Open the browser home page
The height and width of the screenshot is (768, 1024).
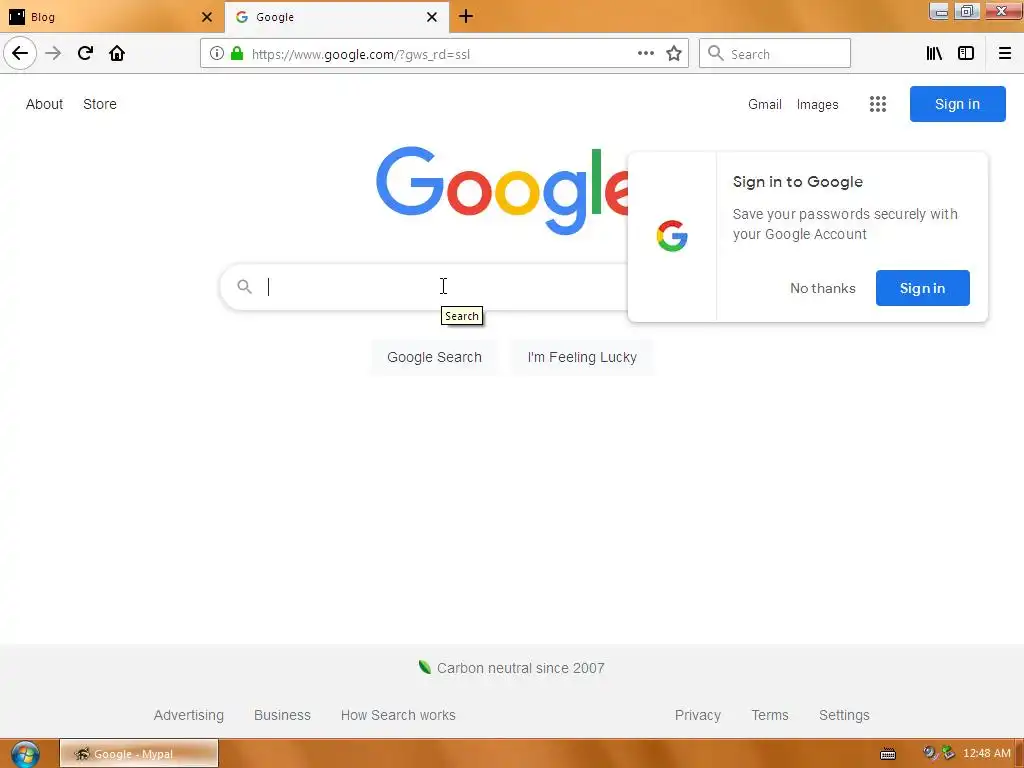tap(117, 53)
